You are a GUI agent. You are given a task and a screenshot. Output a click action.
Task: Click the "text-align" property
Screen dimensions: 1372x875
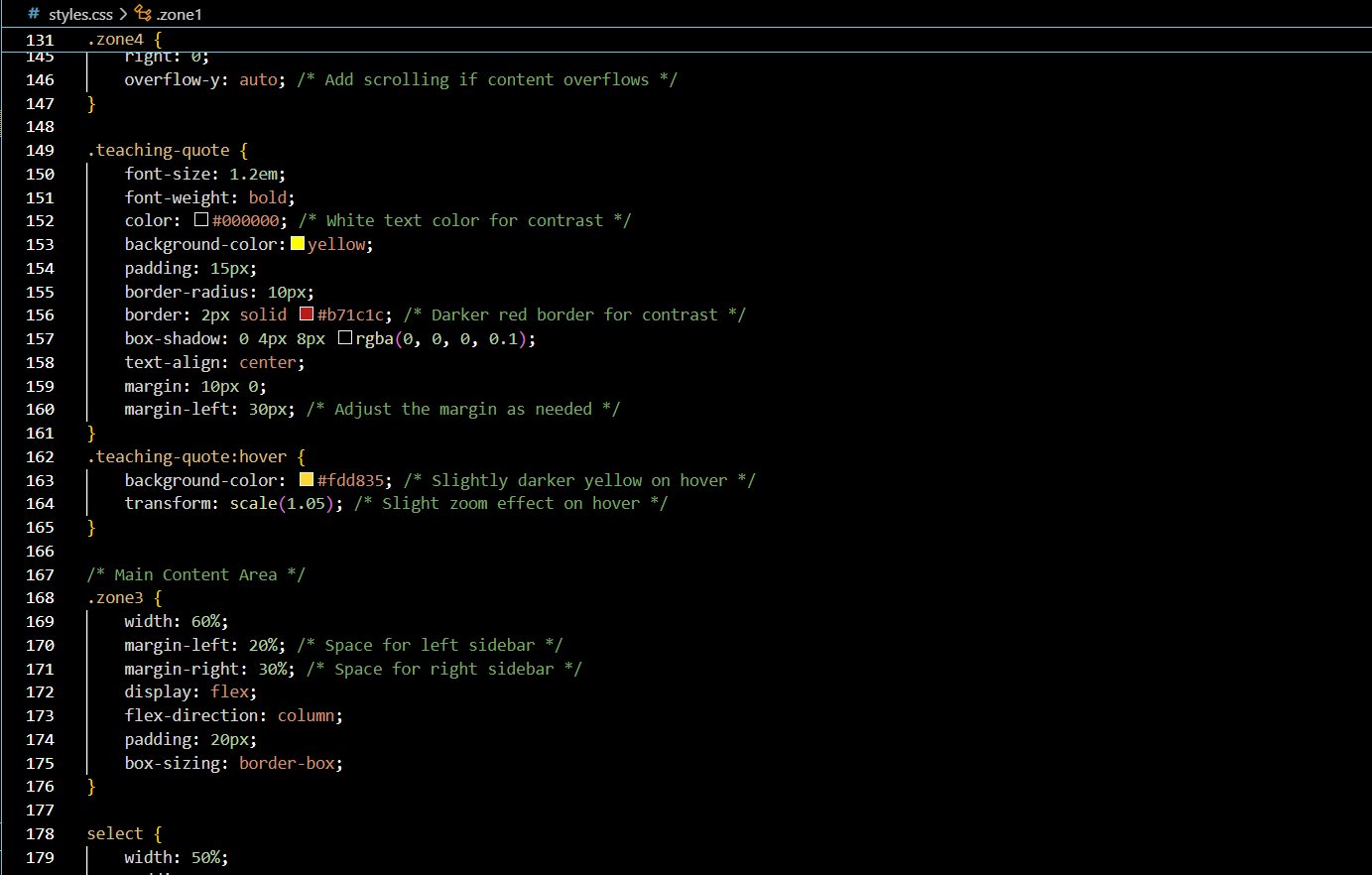(x=173, y=362)
